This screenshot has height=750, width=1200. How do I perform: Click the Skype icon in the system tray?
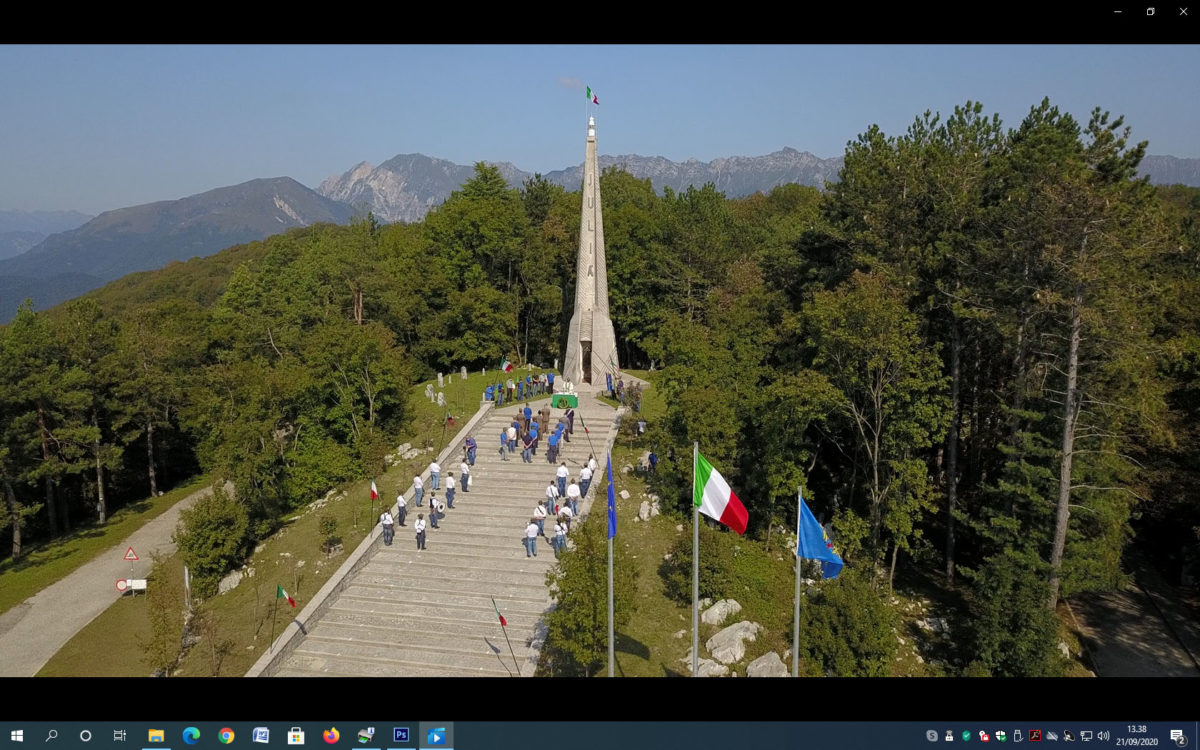pos(932,735)
